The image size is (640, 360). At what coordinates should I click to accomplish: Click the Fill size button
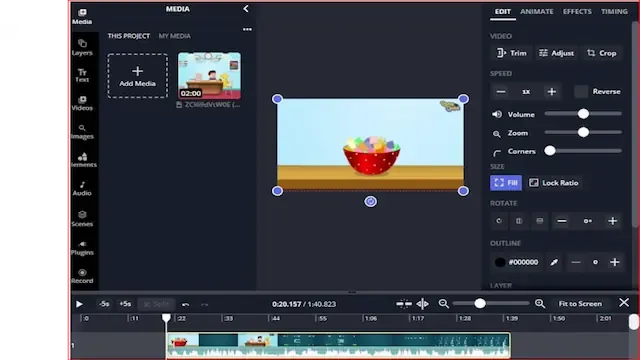point(506,183)
